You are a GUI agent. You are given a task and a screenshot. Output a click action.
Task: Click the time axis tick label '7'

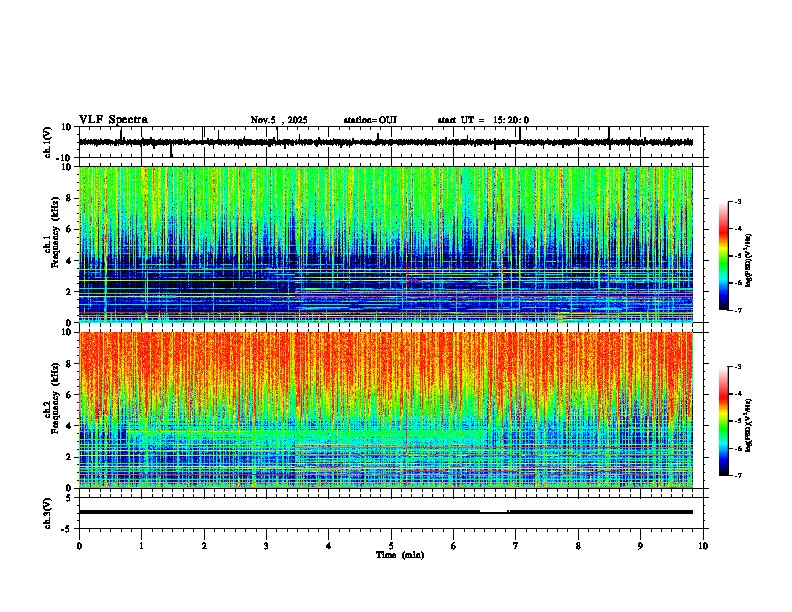point(516,546)
